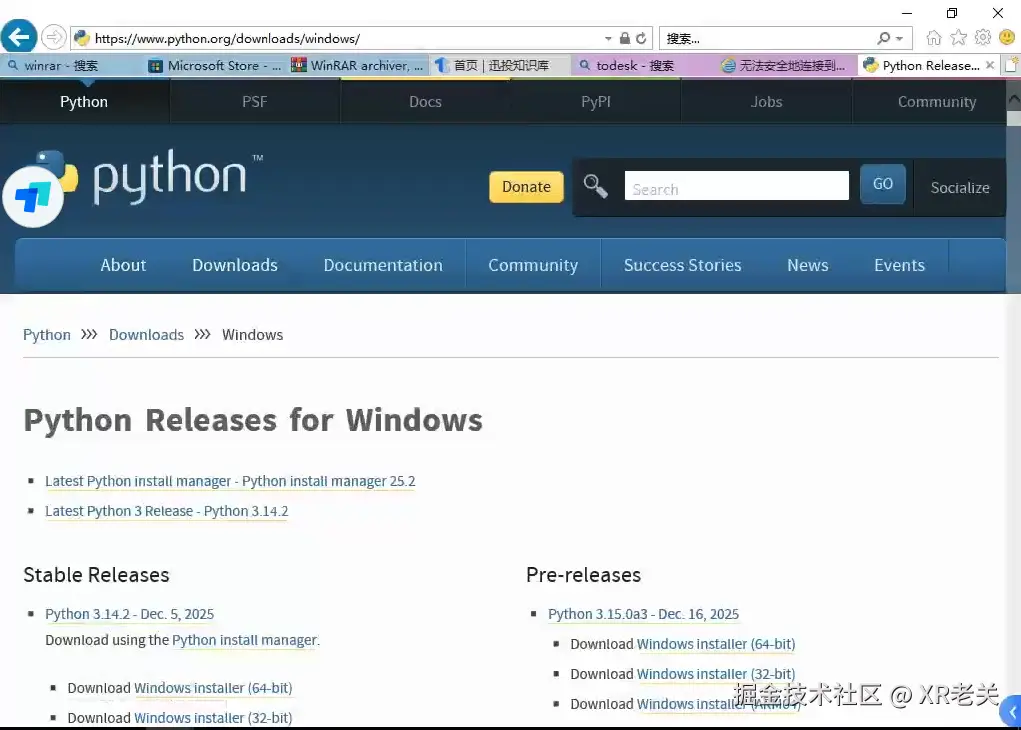This screenshot has height=730, width=1021.
Task: Switch to the 'todesk - 搜索' tab
Action: point(643,65)
